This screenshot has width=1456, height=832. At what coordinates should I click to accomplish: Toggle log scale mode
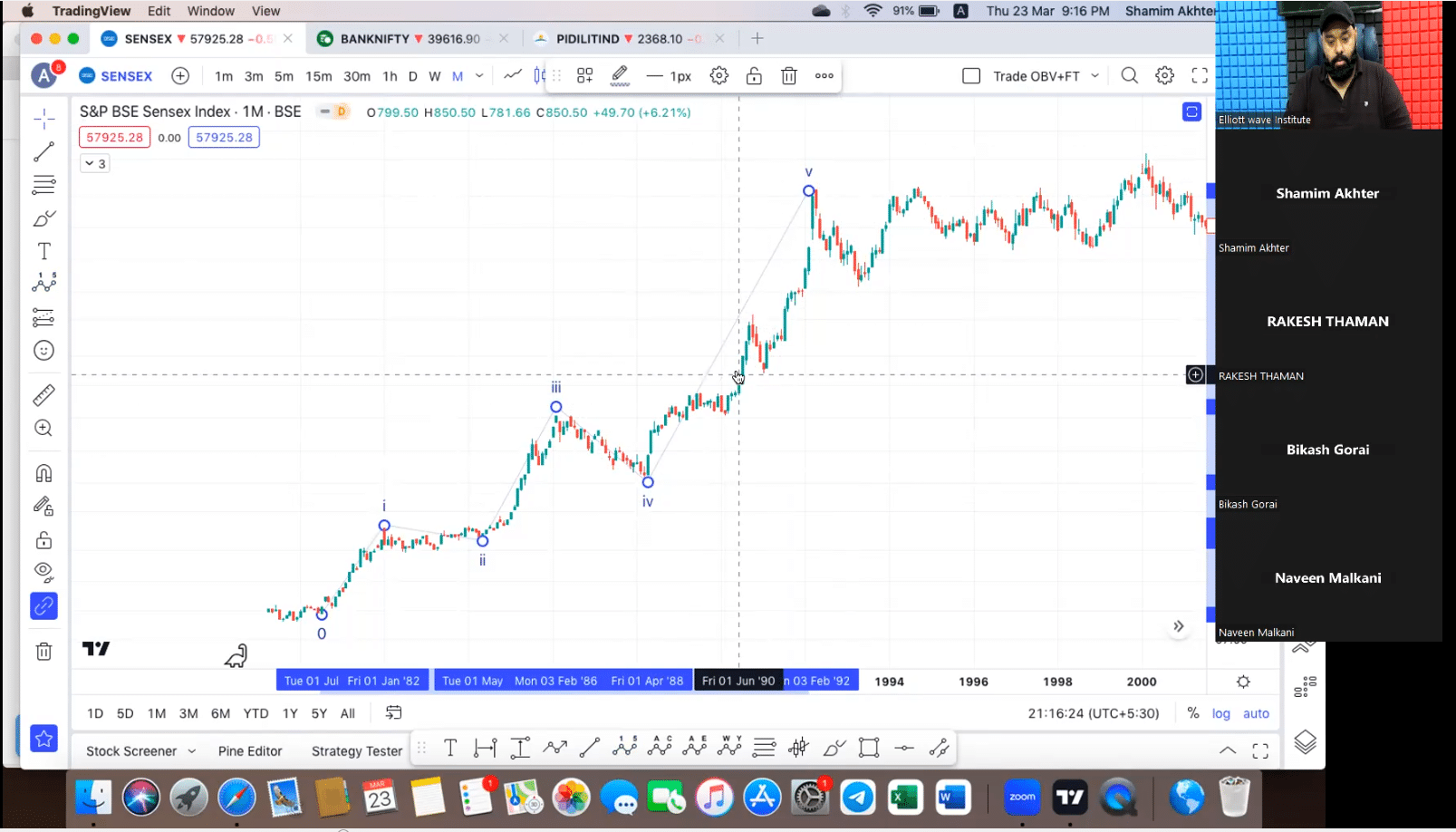[x=1221, y=713]
